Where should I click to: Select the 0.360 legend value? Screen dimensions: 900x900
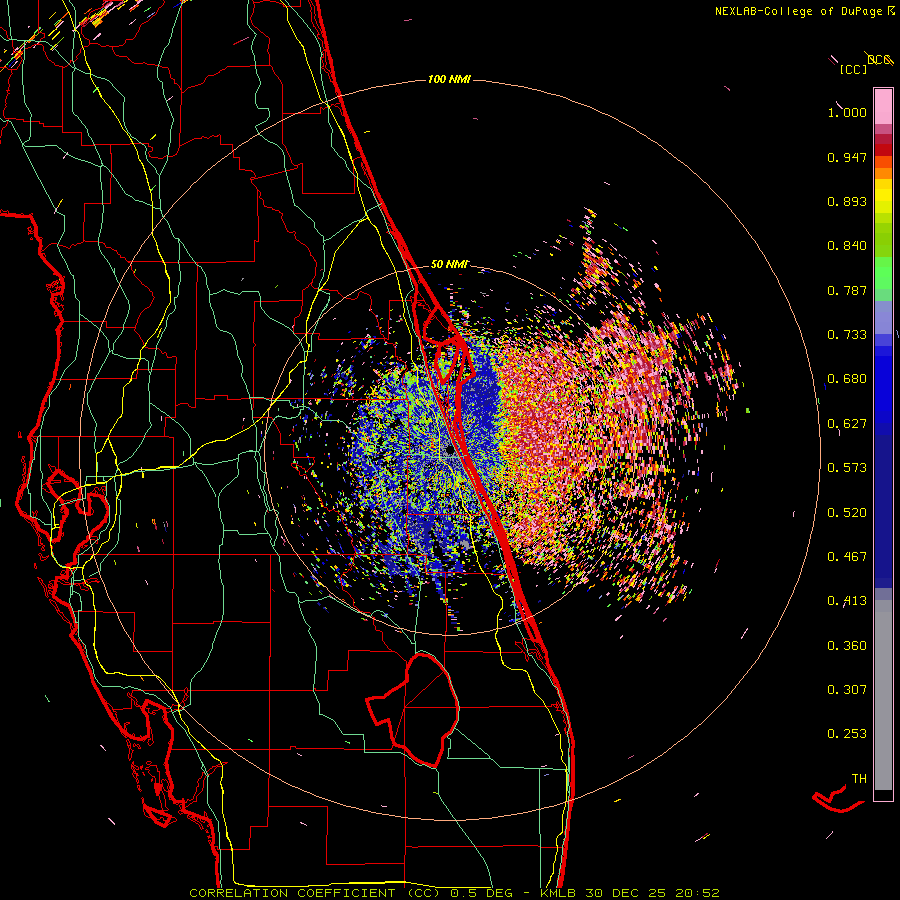(x=847, y=646)
